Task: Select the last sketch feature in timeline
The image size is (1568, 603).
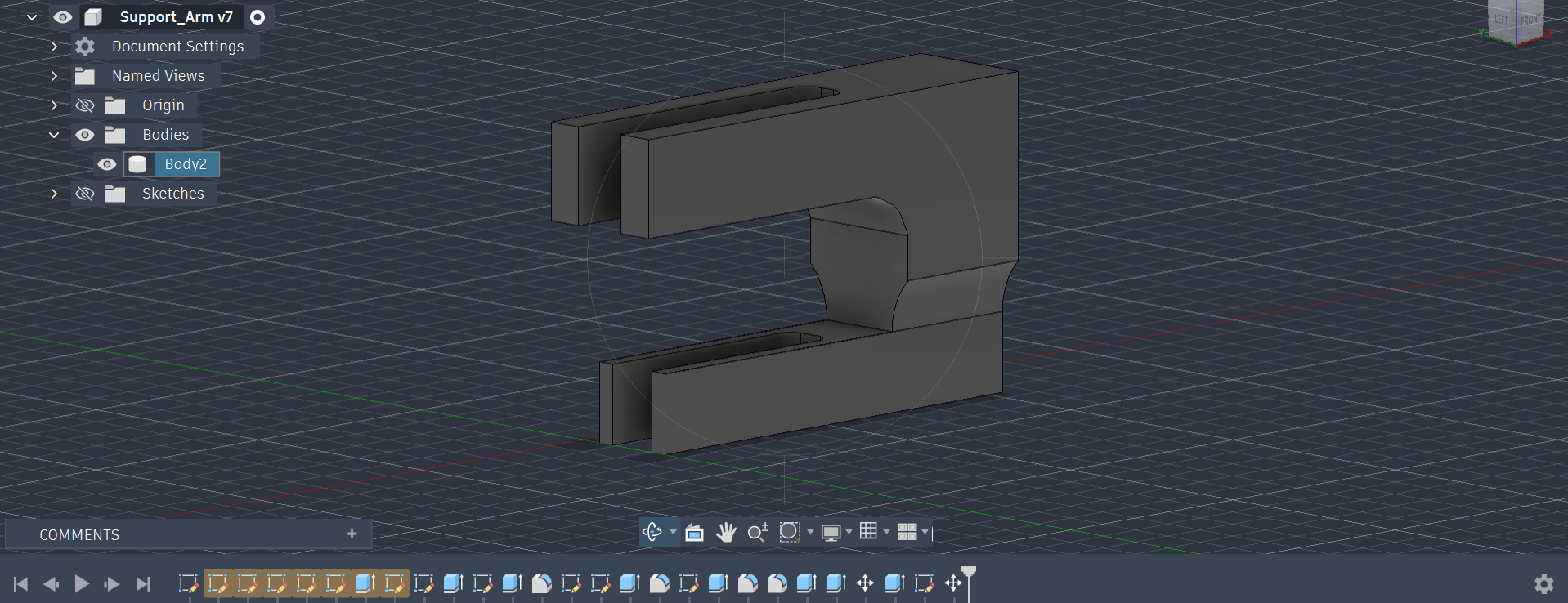Action: (x=924, y=583)
